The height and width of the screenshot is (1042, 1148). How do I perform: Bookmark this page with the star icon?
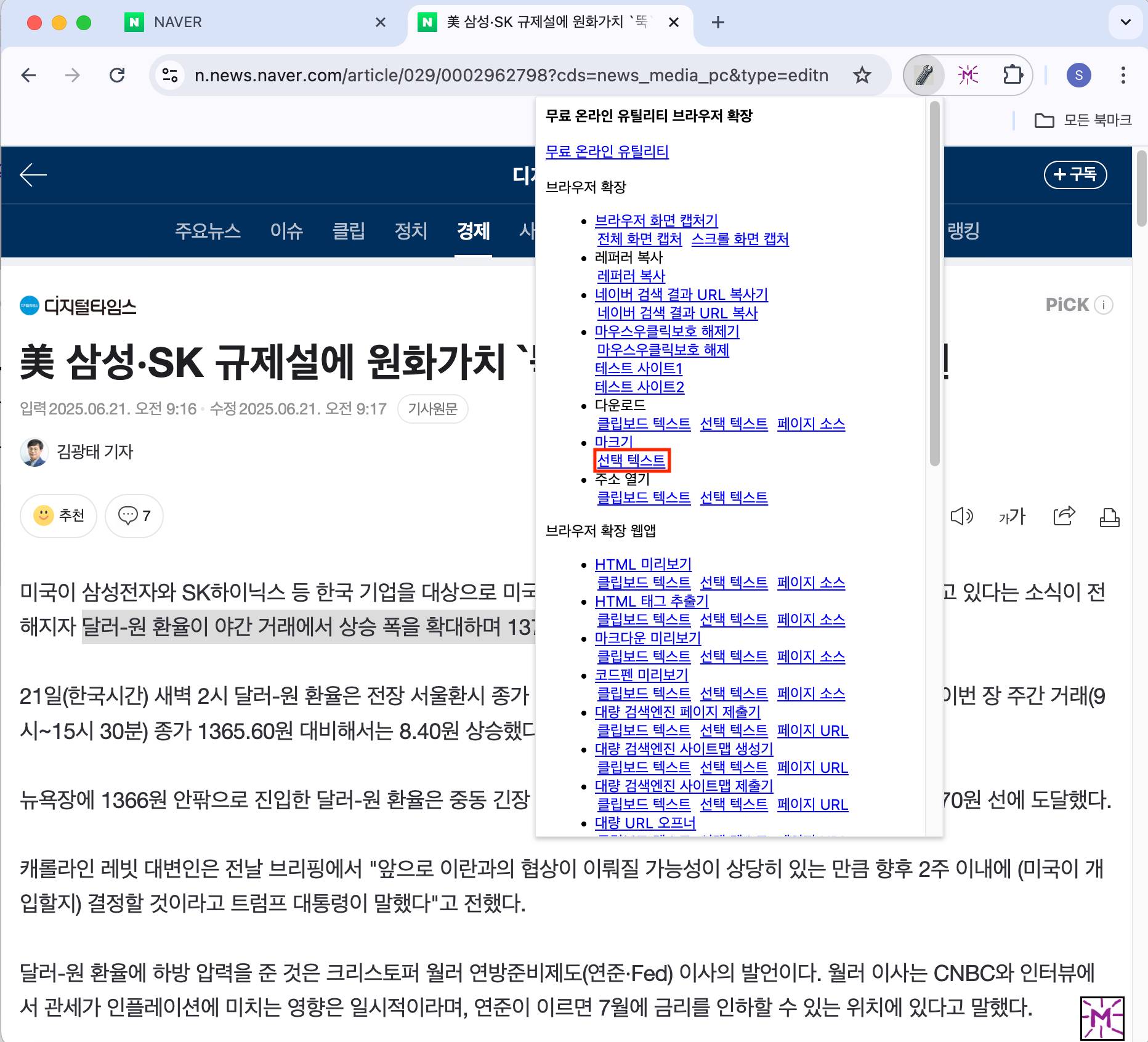click(862, 75)
